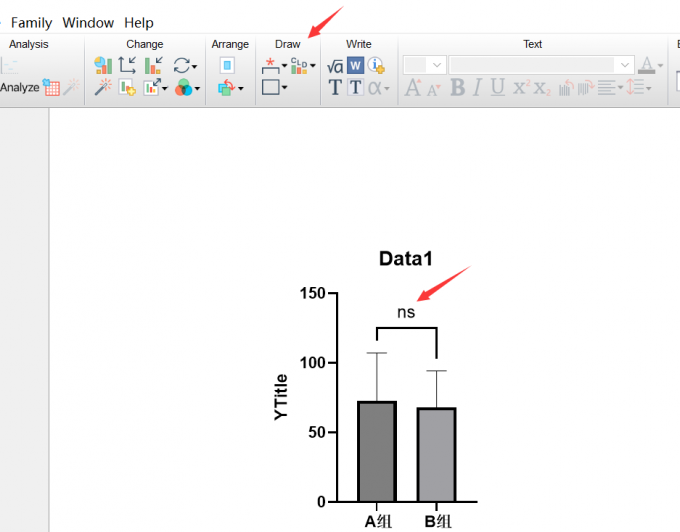The height and width of the screenshot is (532, 680).
Task: Expand the resize graph dropdown arrow
Action: tap(165, 88)
